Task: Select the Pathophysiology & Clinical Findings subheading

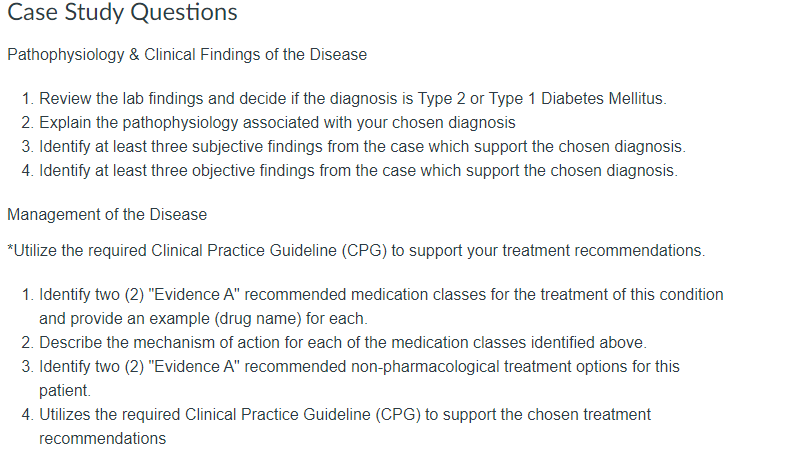Action: pos(187,54)
